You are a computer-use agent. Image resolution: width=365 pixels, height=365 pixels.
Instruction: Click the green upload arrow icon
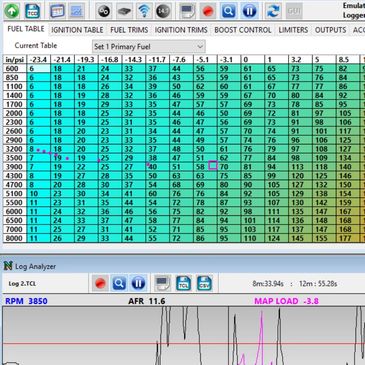pyautogui.click(x=12, y=11)
